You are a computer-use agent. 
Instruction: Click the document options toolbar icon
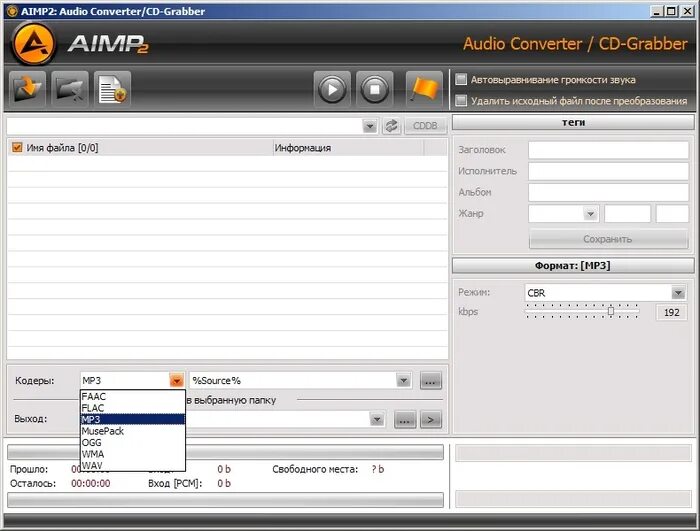pyautogui.click(x=112, y=89)
